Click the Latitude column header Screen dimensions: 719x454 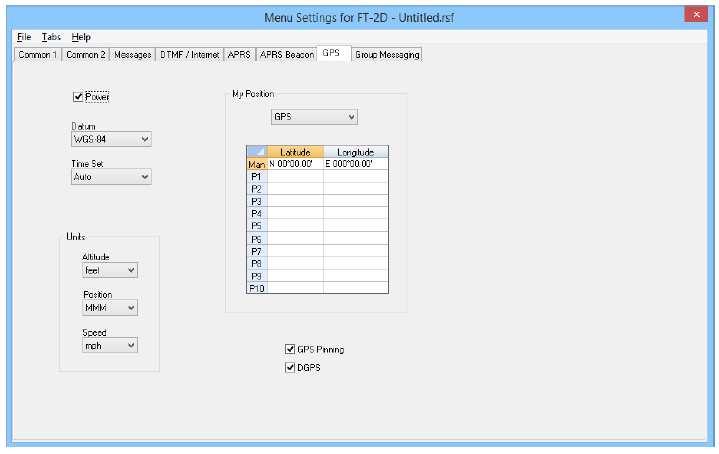295,152
